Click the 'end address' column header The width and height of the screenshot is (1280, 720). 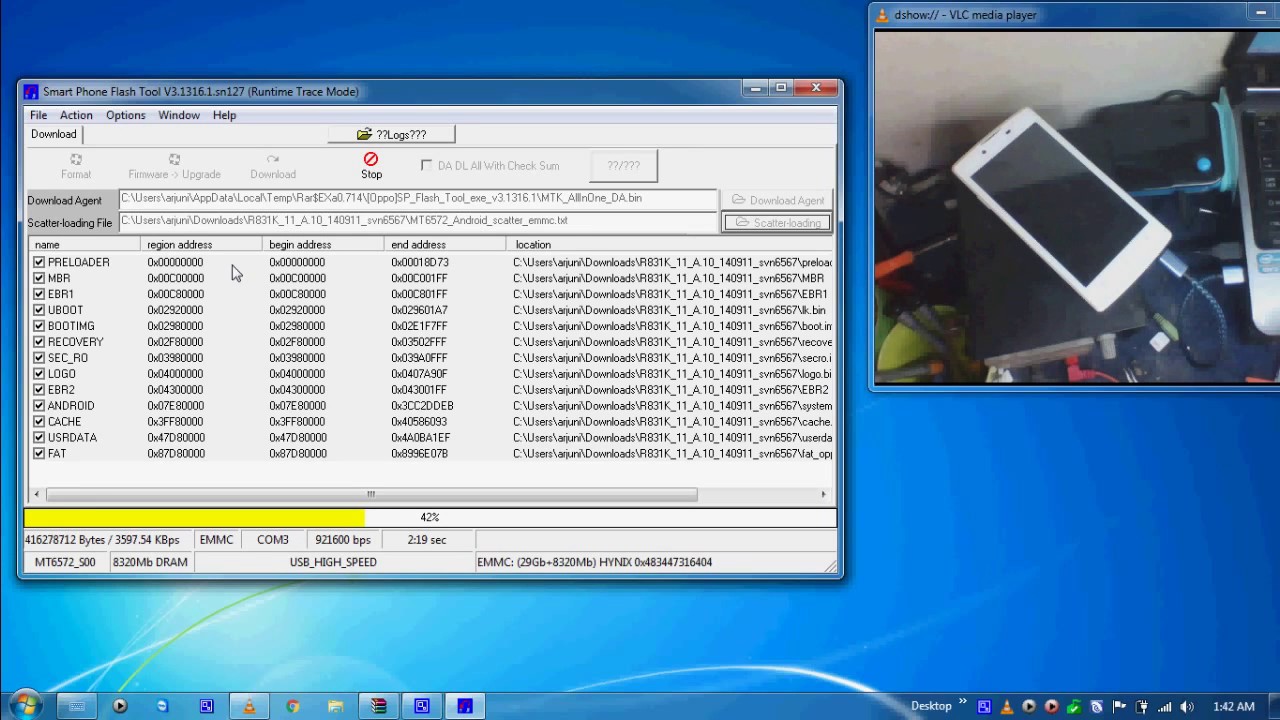click(x=446, y=244)
